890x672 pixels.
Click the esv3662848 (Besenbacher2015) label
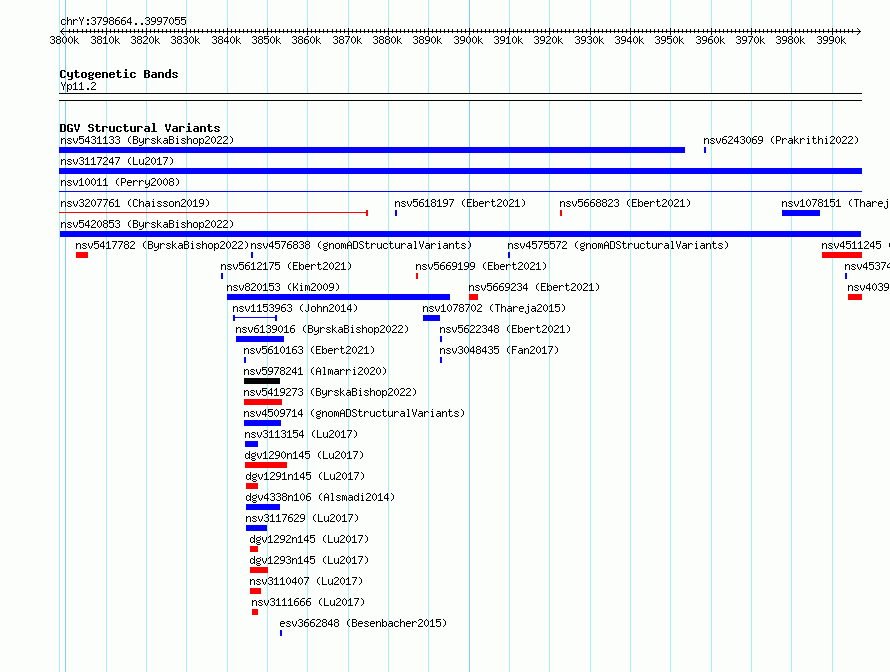[x=363, y=623]
